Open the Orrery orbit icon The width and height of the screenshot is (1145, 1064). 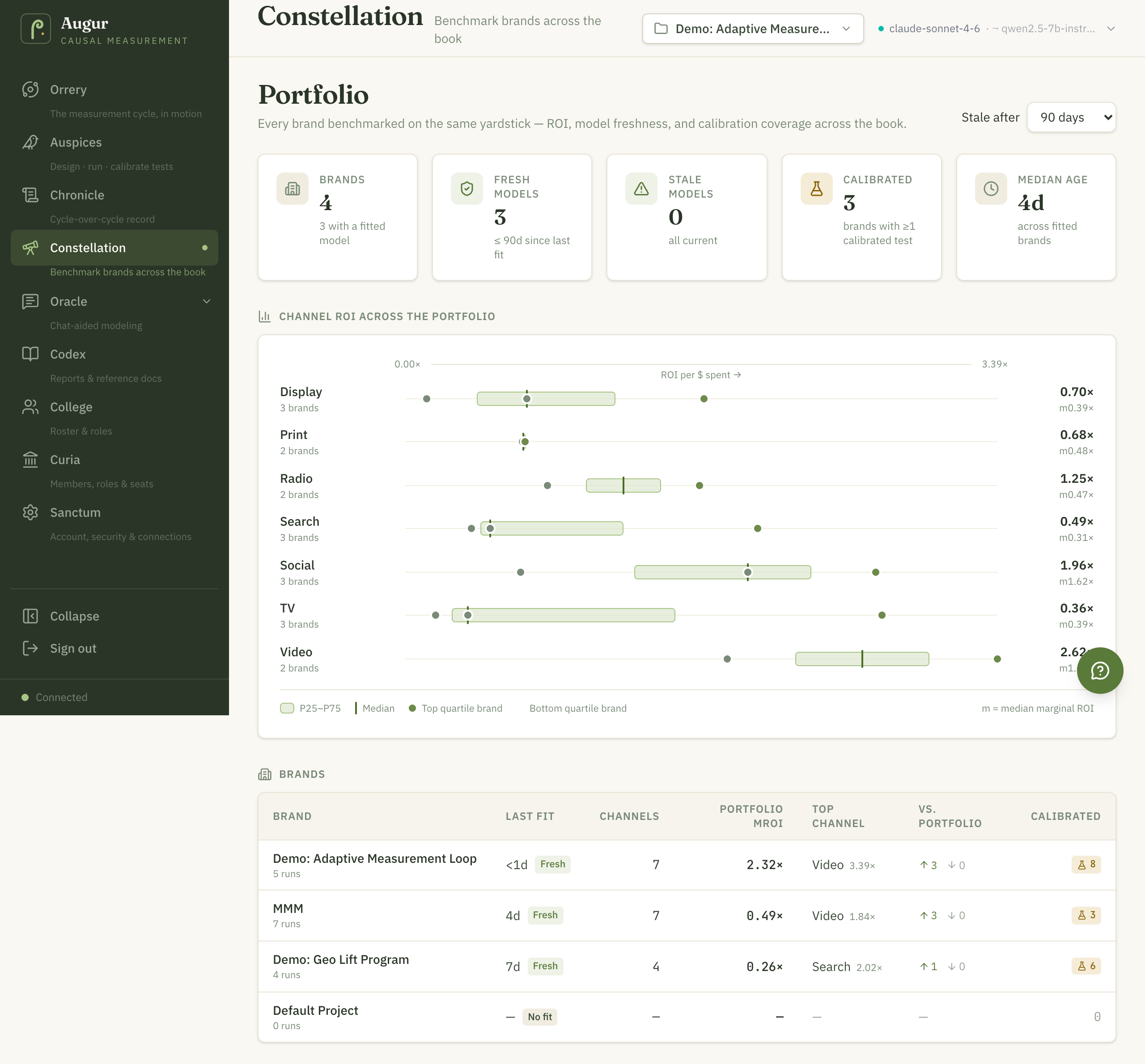(30, 89)
